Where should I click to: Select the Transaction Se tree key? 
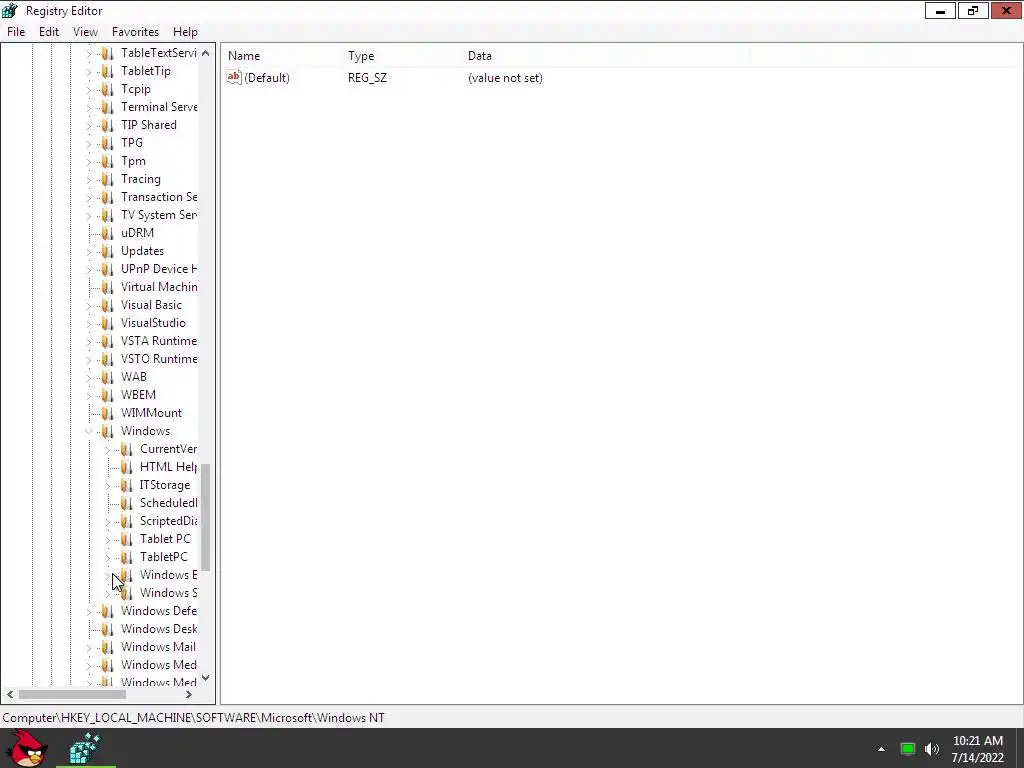coord(159,197)
